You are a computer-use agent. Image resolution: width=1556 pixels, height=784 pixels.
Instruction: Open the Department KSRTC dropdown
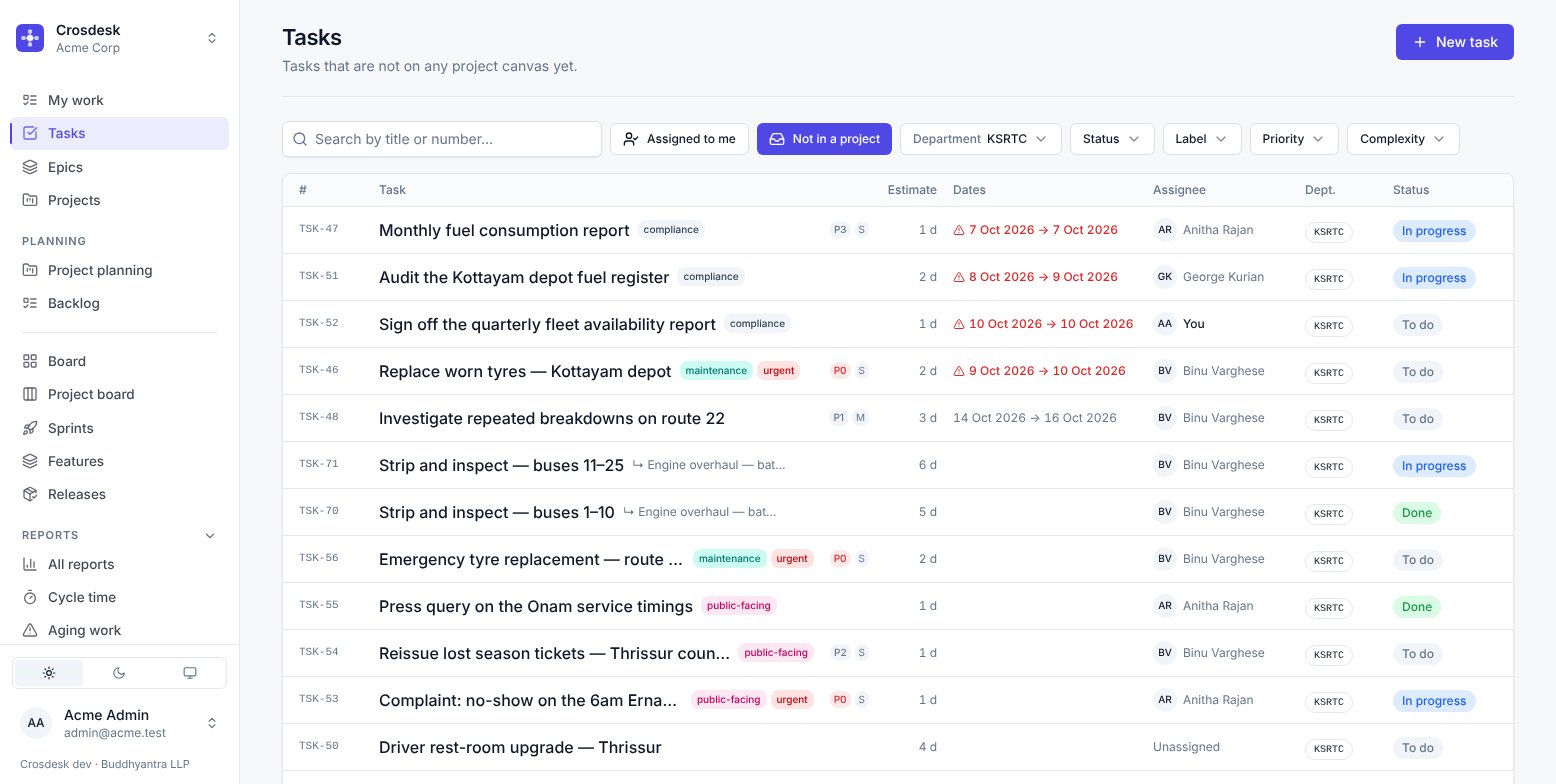click(x=981, y=139)
